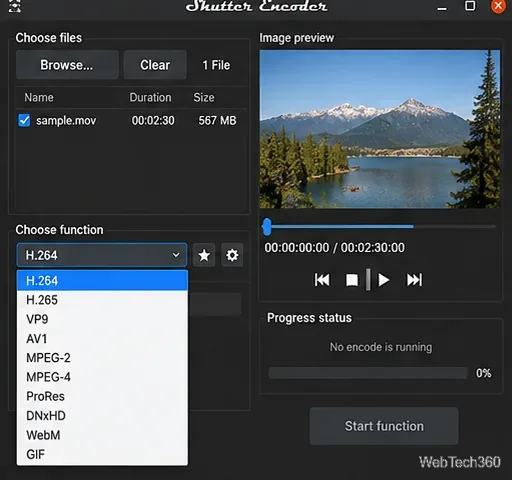Stop the preview playback
Viewport: 512px width, 480px height.
coord(352,280)
